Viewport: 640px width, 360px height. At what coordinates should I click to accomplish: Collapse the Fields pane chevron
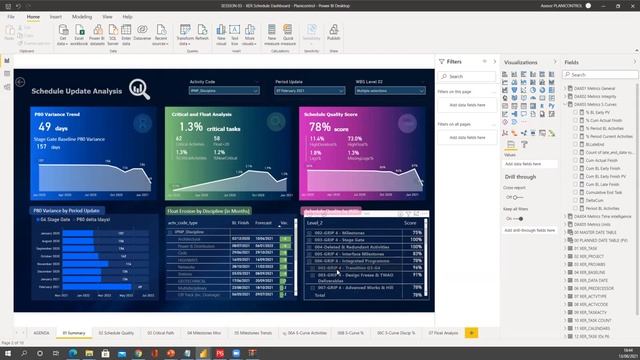tap(635, 62)
